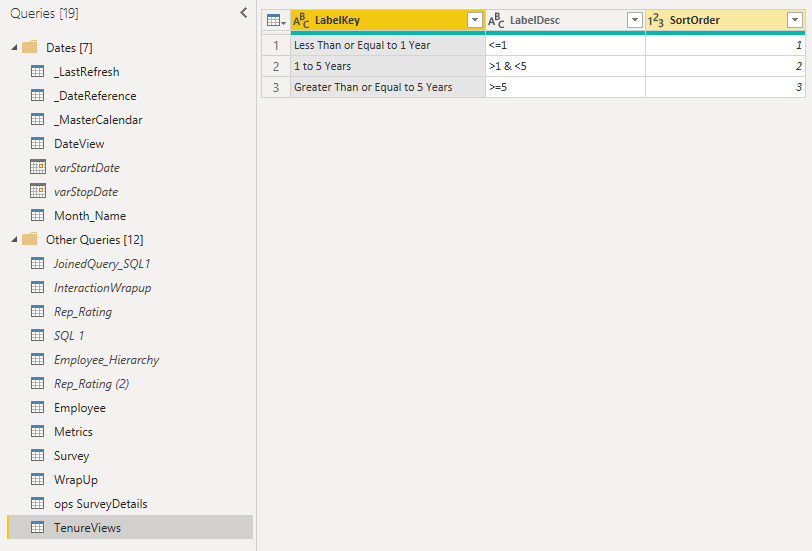This screenshot has width=812, height=551.
Task: Click the '>1 & <5' LabelDesc cell
Action: click(566, 66)
